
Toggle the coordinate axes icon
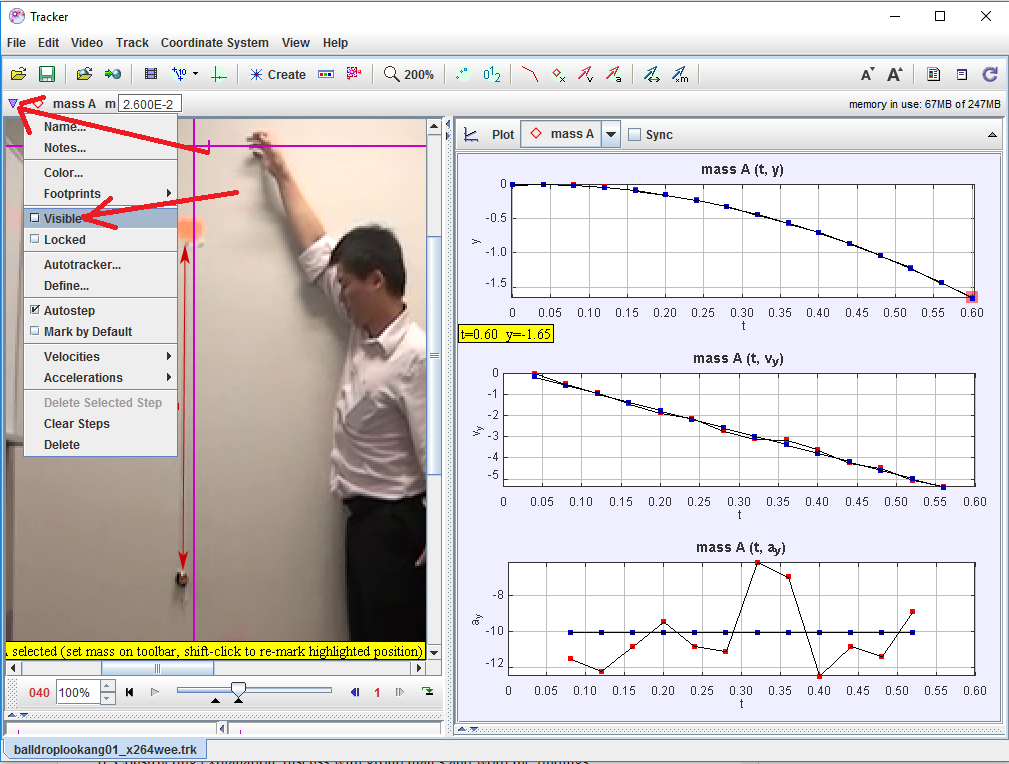(x=219, y=74)
